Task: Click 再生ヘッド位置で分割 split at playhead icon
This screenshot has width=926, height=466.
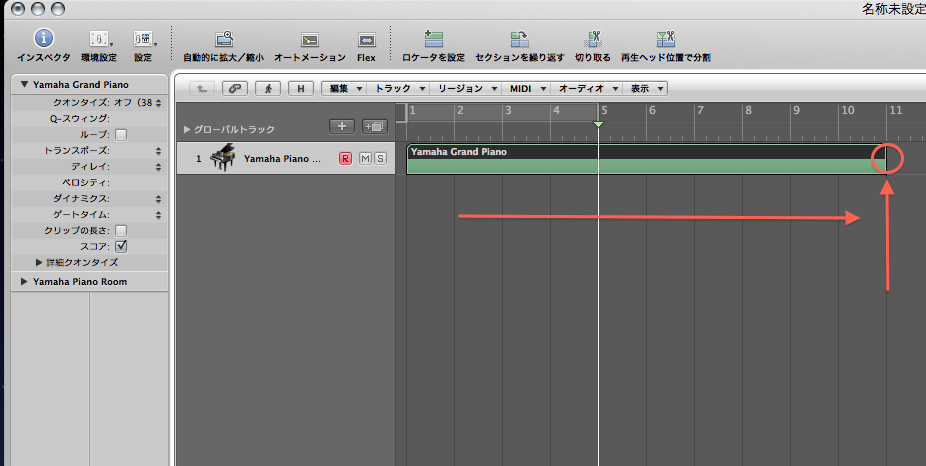Action: tap(666, 39)
